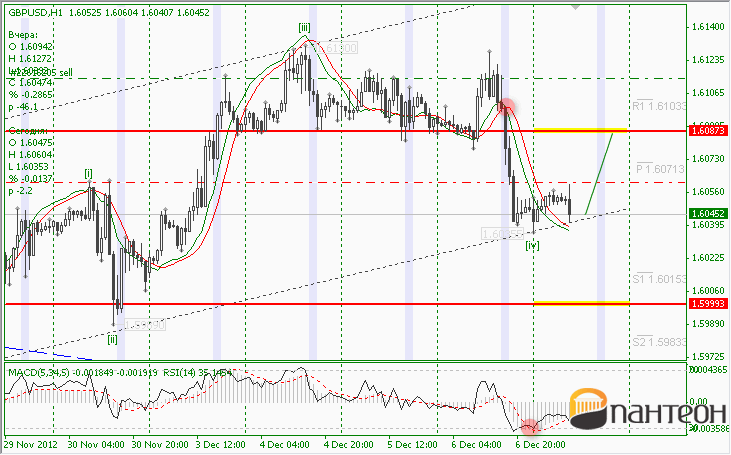Screen dimensions: 731x455
Task: Click the [iv] wave label
Action: (x=532, y=245)
